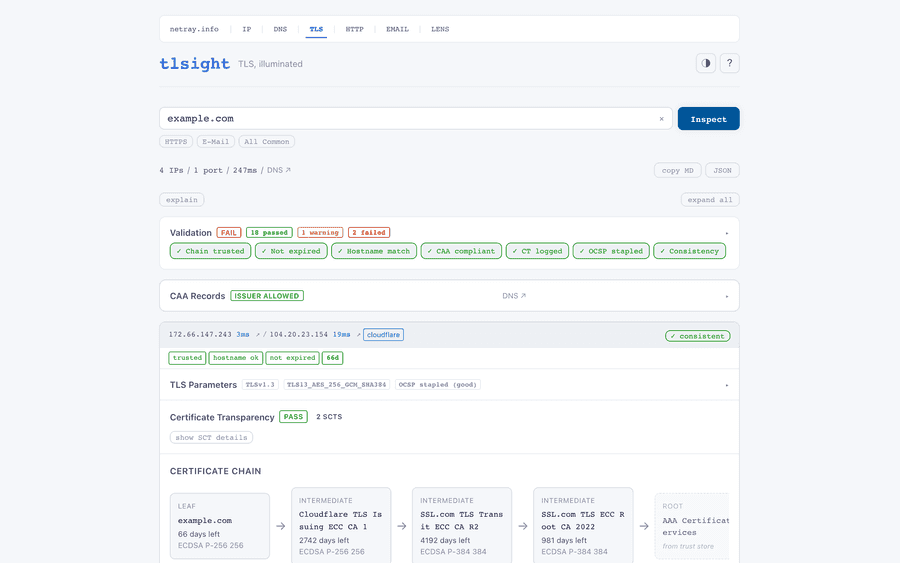Open the LENS tab
Image resolution: width=900 pixels, height=563 pixels.
coord(440,29)
